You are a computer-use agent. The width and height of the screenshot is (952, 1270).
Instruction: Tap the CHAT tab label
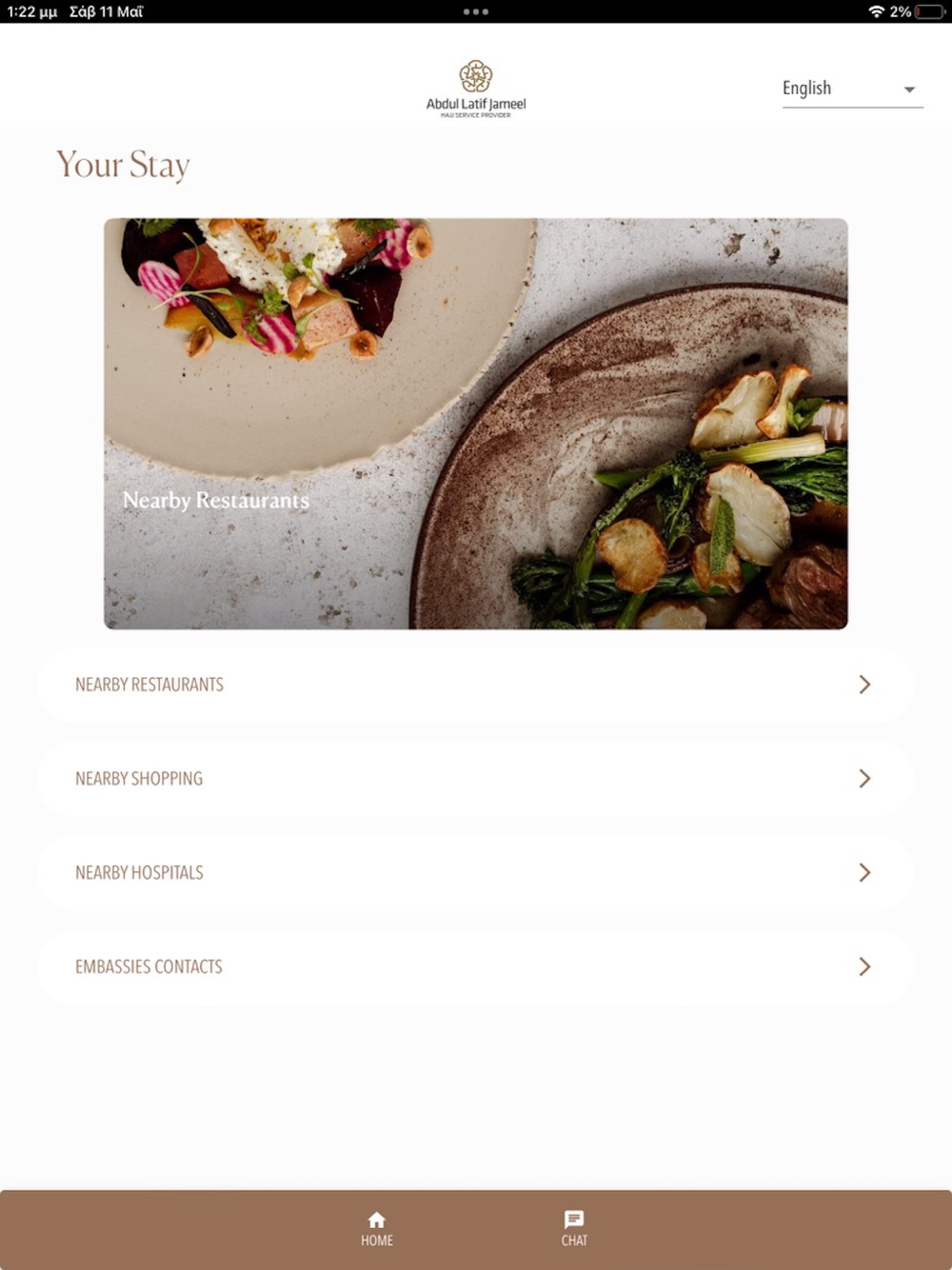[x=574, y=1240]
